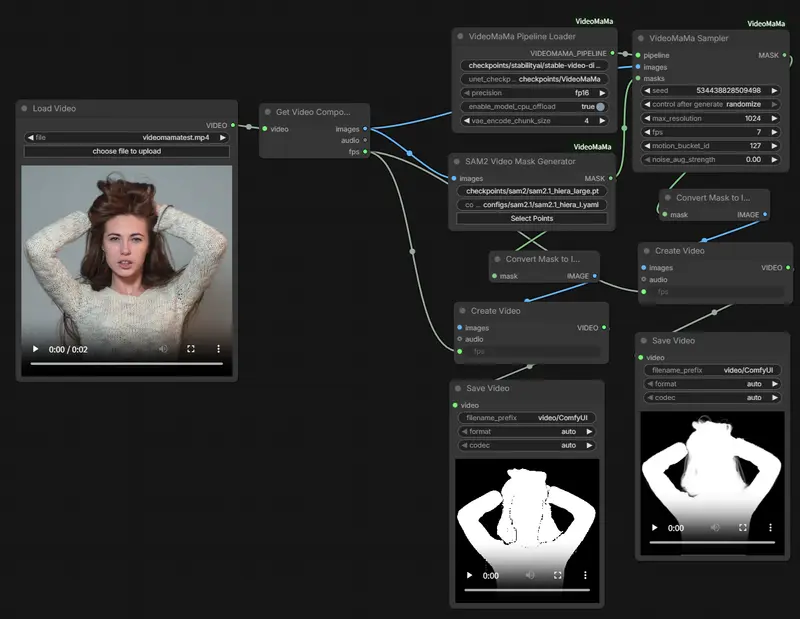Enter fullscreen on Load Video preview
This screenshot has width=800, height=619.
(191, 349)
